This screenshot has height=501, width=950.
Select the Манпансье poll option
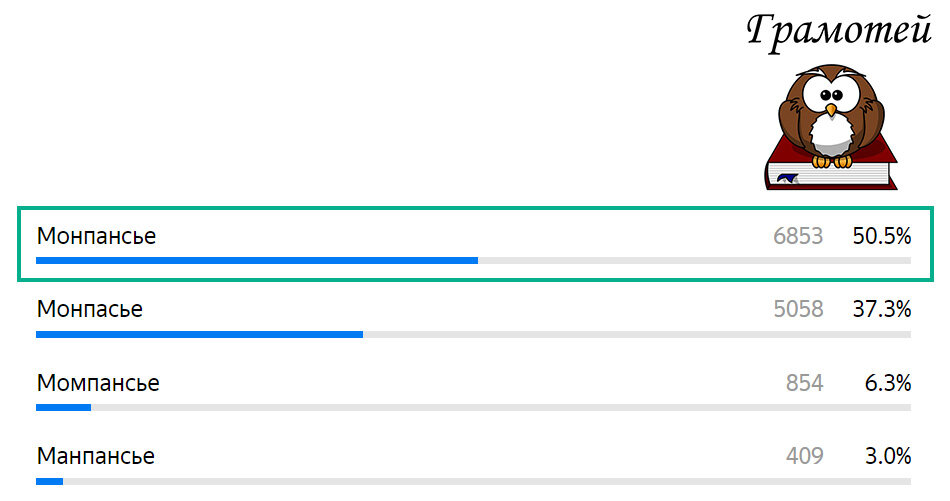coord(96,457)
